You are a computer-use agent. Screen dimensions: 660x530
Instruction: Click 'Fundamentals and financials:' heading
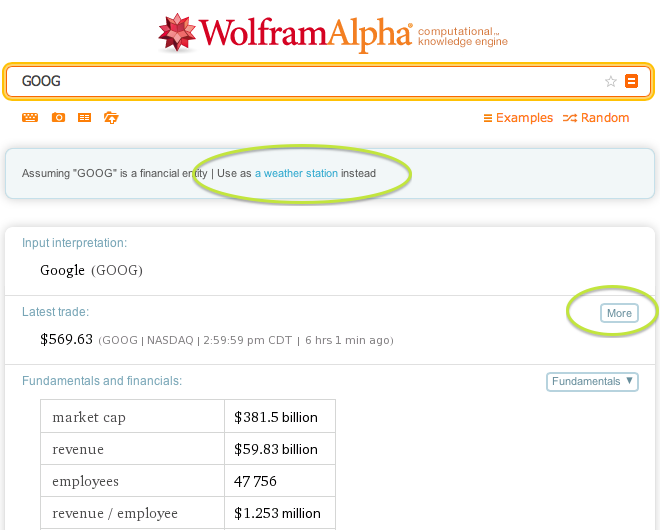(x=102, y=381)
